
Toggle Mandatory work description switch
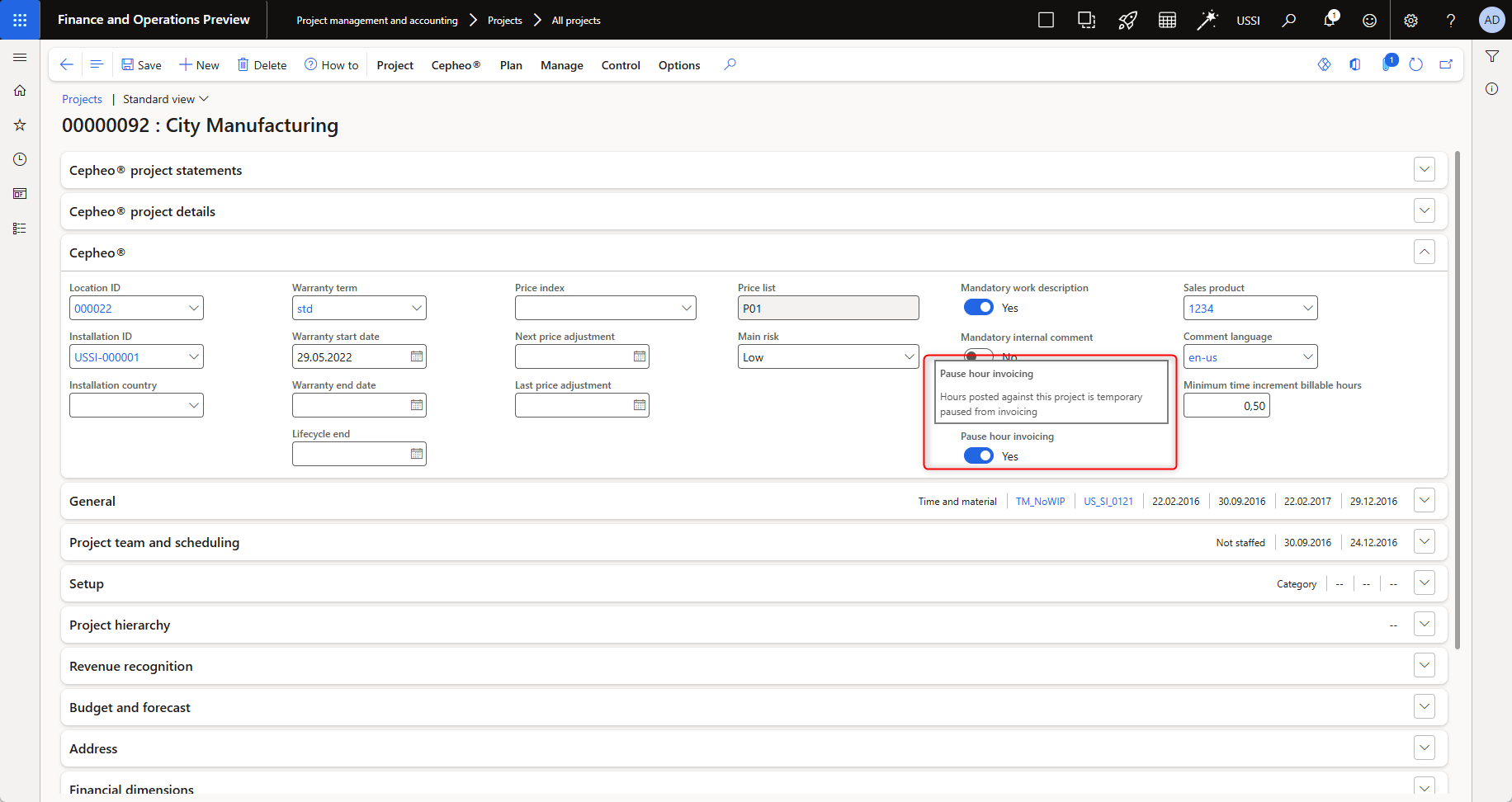pyautogui.click(x=979, y=308)
